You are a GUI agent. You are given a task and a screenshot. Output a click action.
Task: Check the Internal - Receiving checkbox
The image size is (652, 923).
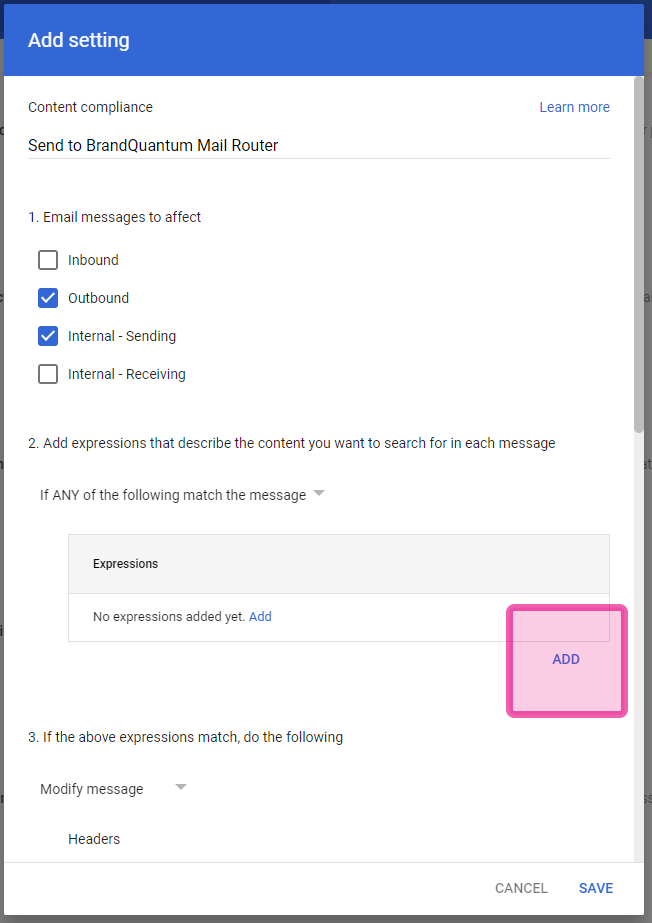coord(48,374)
